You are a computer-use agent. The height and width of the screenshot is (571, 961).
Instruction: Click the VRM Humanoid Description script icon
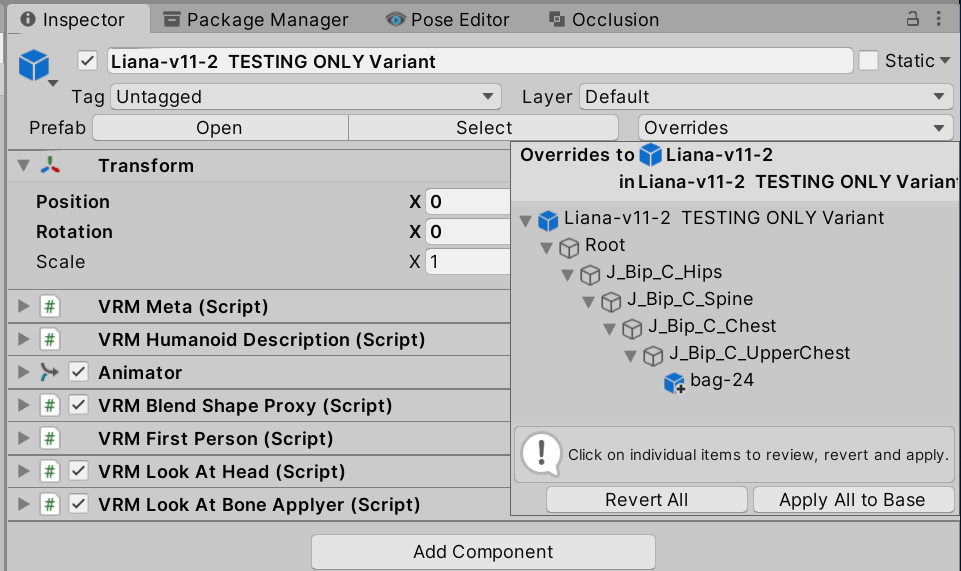click(50, 339)
